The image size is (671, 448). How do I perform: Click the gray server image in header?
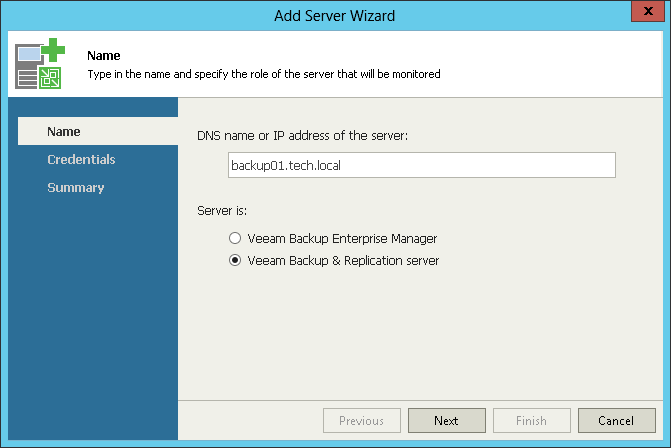27,67
